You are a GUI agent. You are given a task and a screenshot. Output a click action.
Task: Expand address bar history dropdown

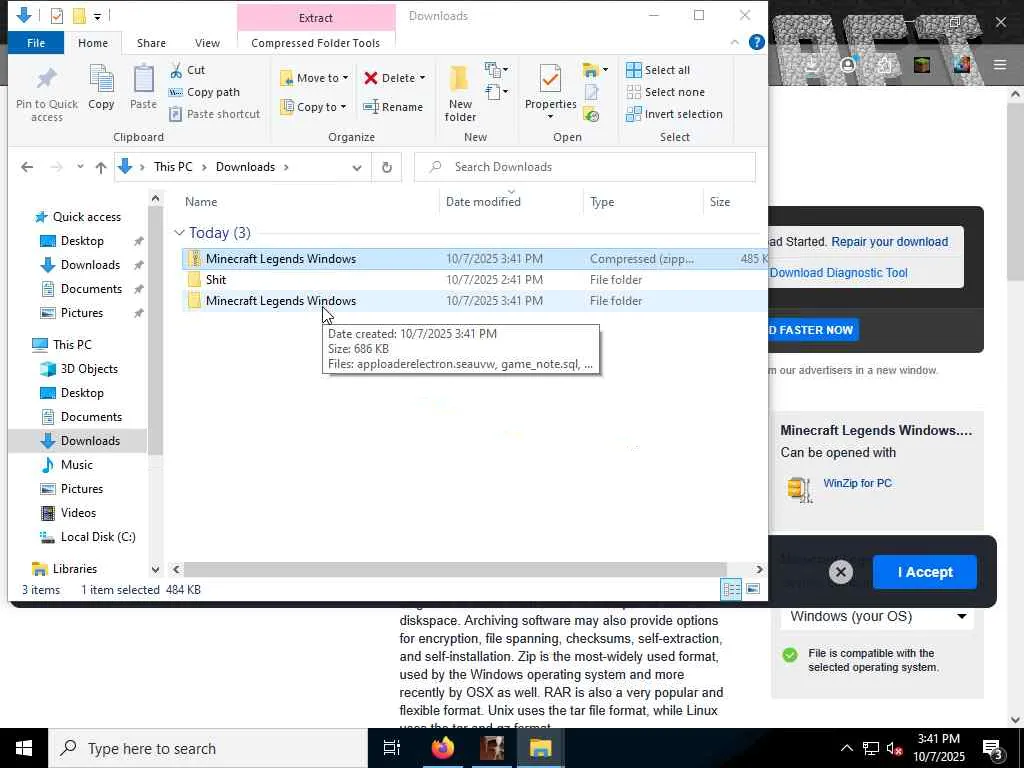357,167
